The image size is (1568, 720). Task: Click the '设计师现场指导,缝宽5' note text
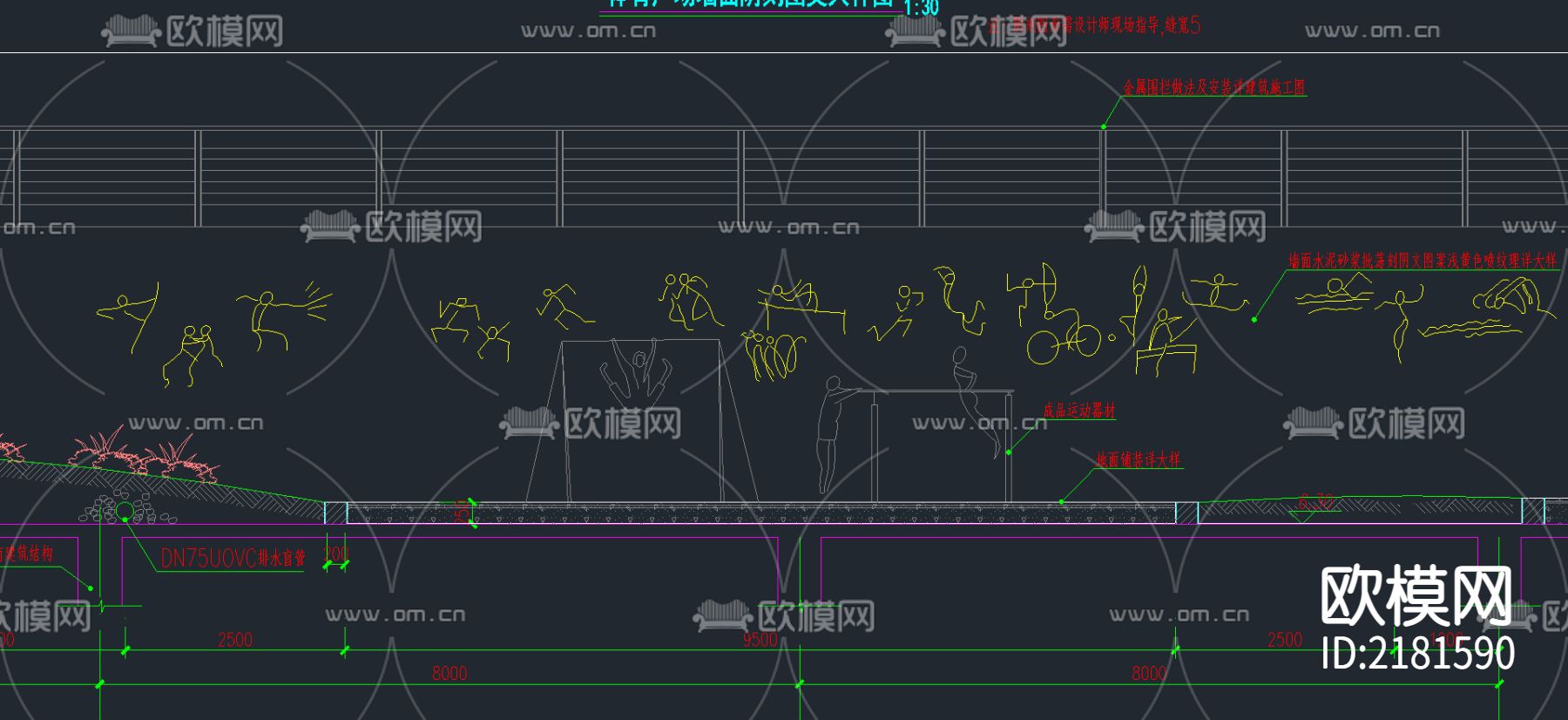[x=1137, y=25]
